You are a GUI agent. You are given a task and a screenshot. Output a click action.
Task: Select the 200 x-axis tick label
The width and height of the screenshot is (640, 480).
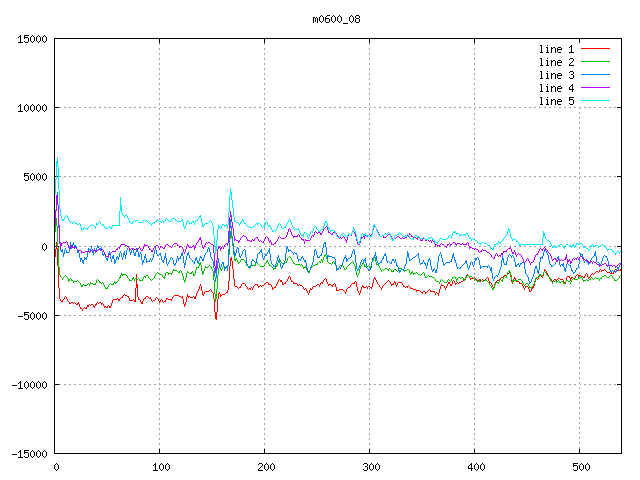pos(265,467)
